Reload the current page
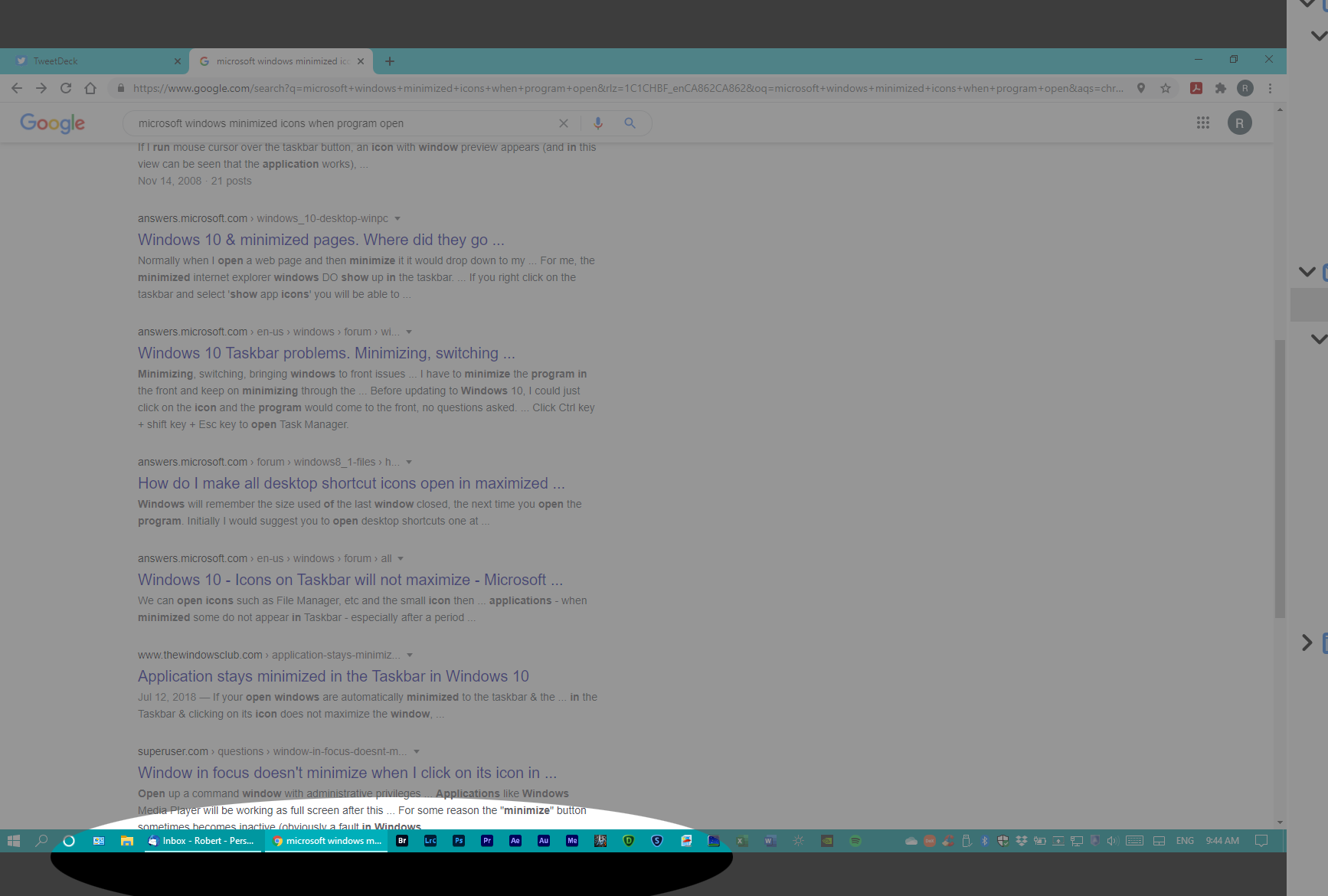 tap(66, 88)
